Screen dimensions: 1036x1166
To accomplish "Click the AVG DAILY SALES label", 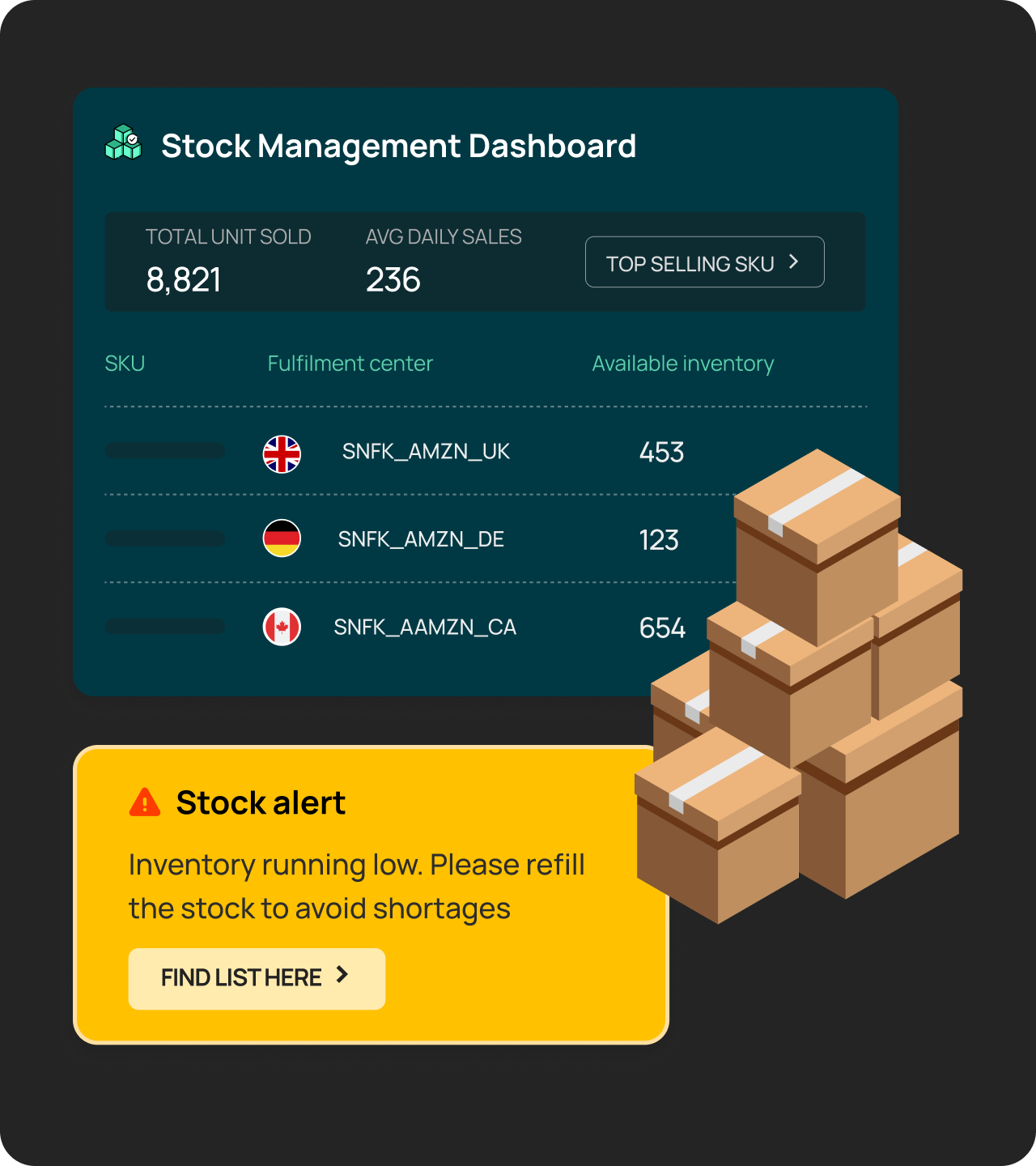I will 444,237.
